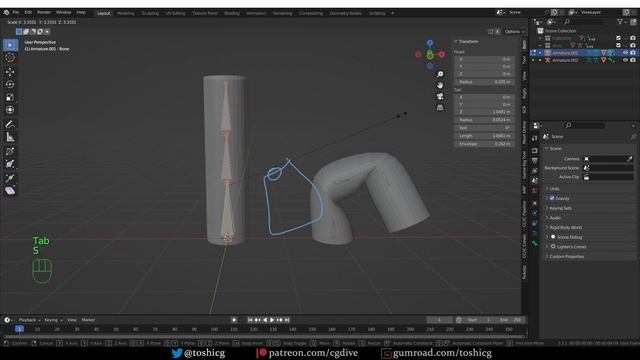
Task: Select the Cursor tool
Action: click(x=10, y=58)
